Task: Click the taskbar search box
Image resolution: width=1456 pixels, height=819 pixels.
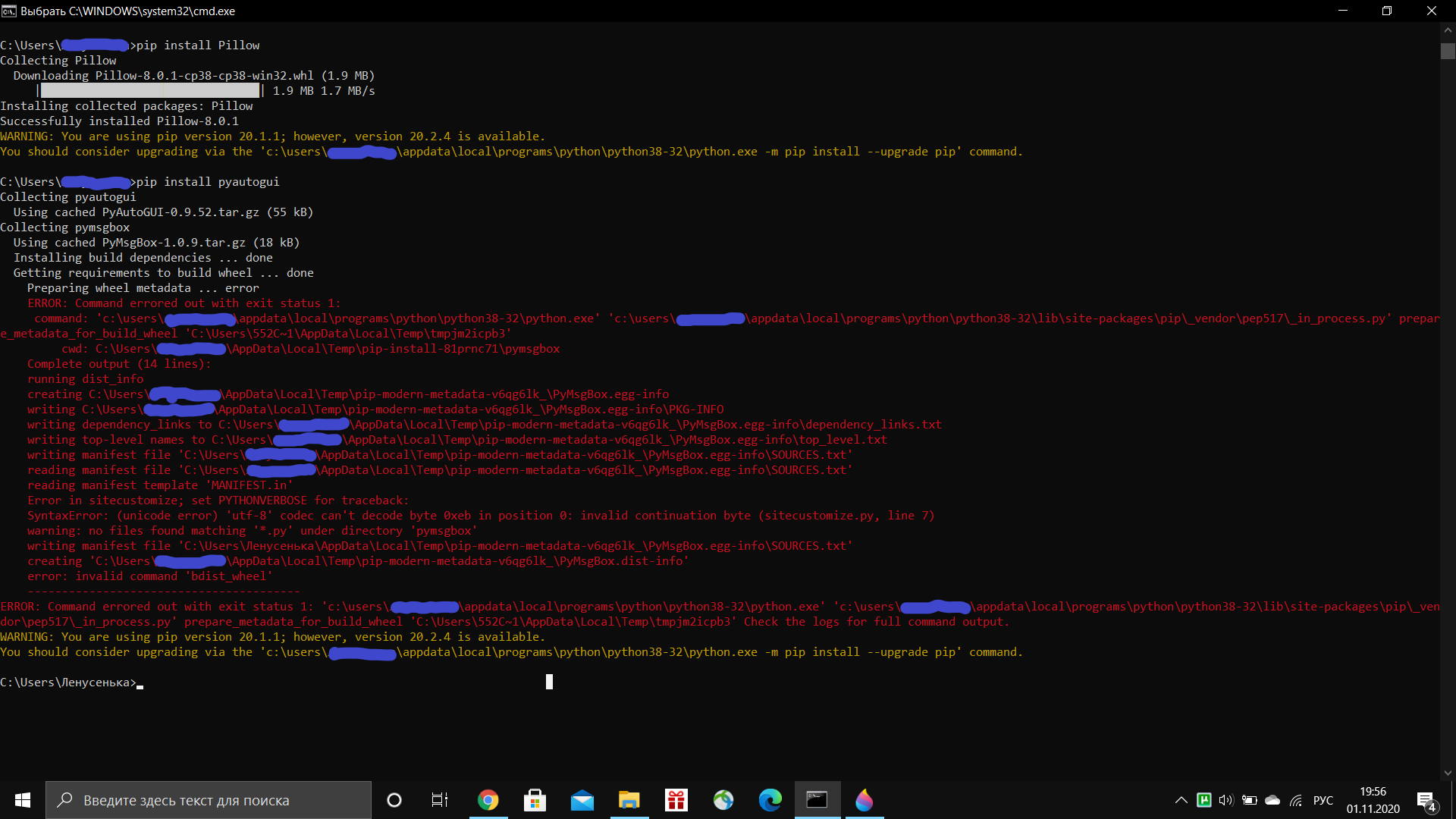Action: tap(209, 800)
